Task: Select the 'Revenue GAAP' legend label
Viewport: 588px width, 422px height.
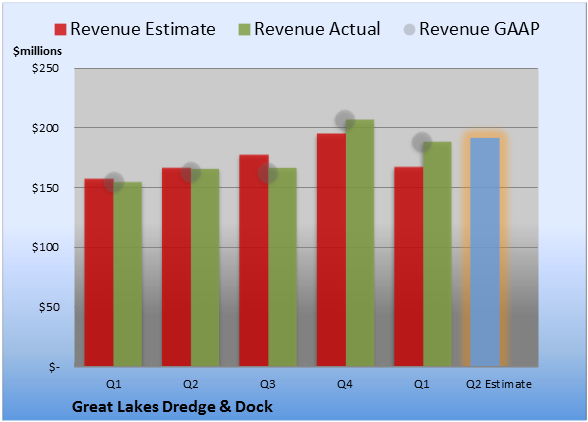Action: [x=479, y=29]
